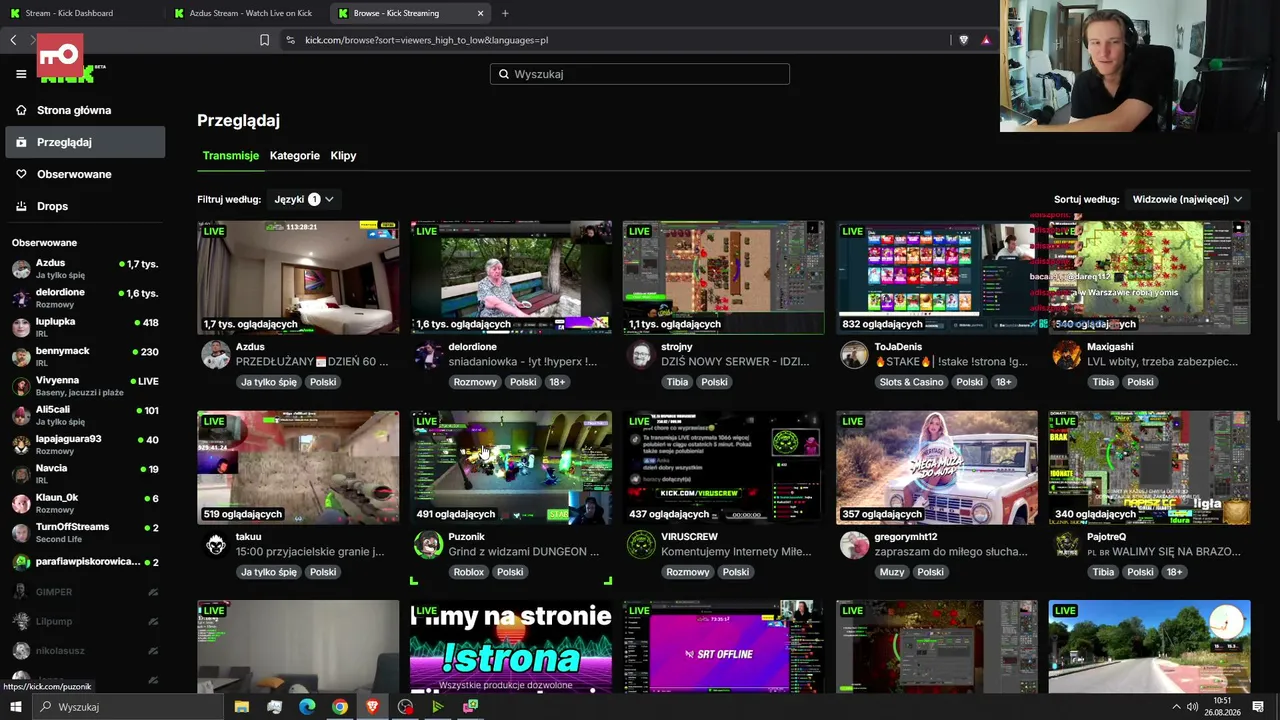1280x720 pixels.
Task: Open Vivyenna in the followed list
Action: click(x=85, y=386)
